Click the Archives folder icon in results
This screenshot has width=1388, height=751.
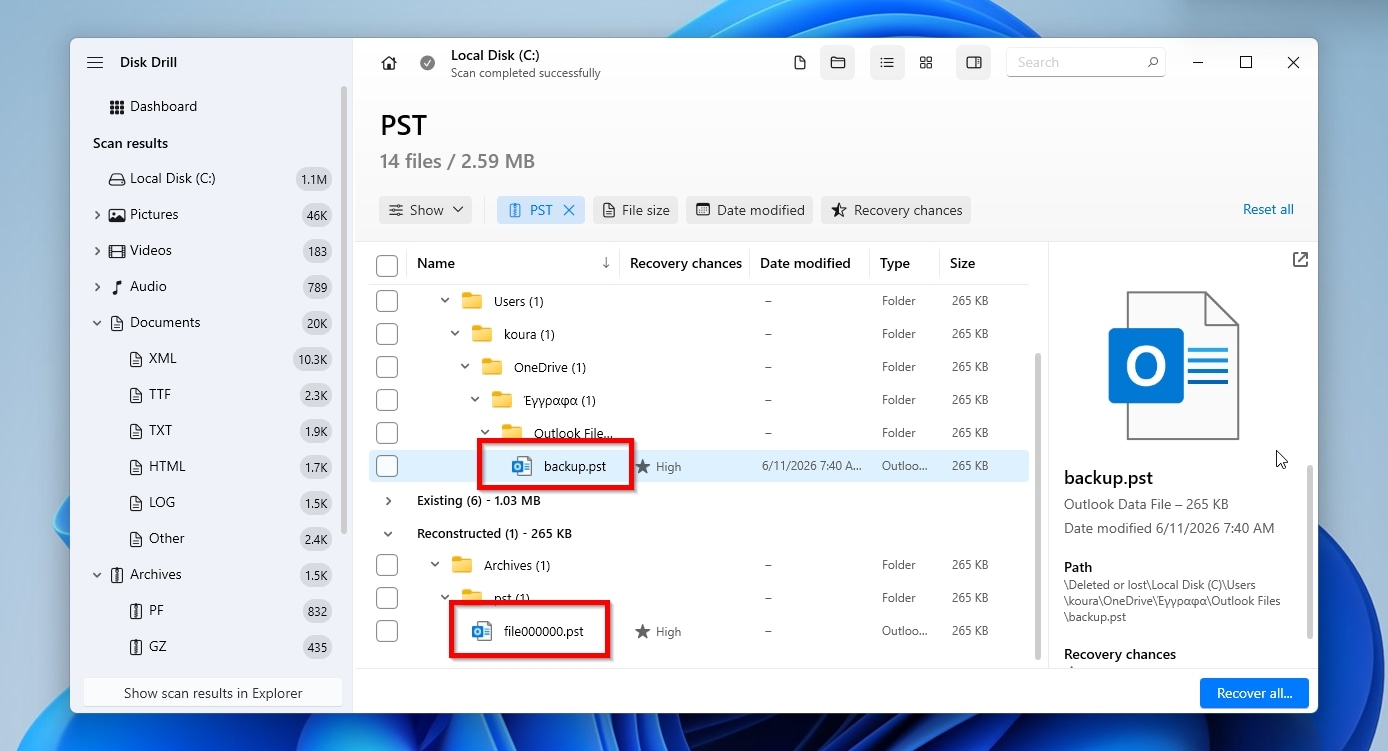462,564
